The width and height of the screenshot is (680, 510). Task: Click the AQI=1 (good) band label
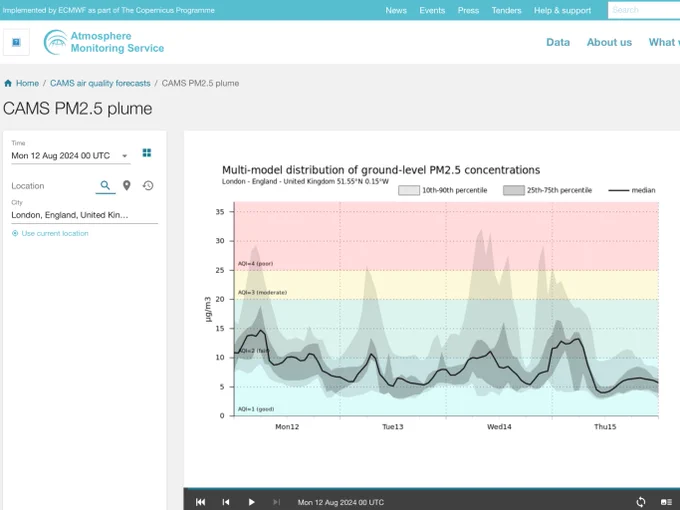tap(256, 409)
